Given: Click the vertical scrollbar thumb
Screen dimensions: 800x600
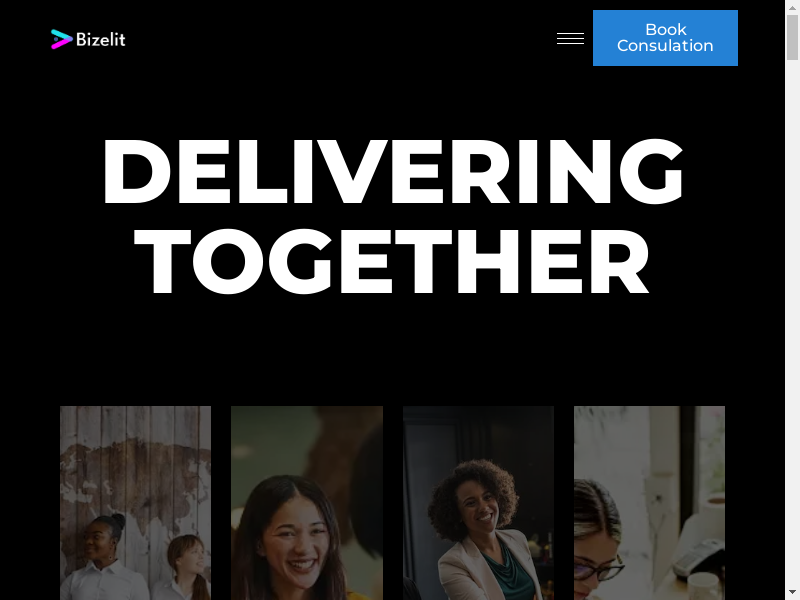Looking at the screenshot, I should coord(792,37).
